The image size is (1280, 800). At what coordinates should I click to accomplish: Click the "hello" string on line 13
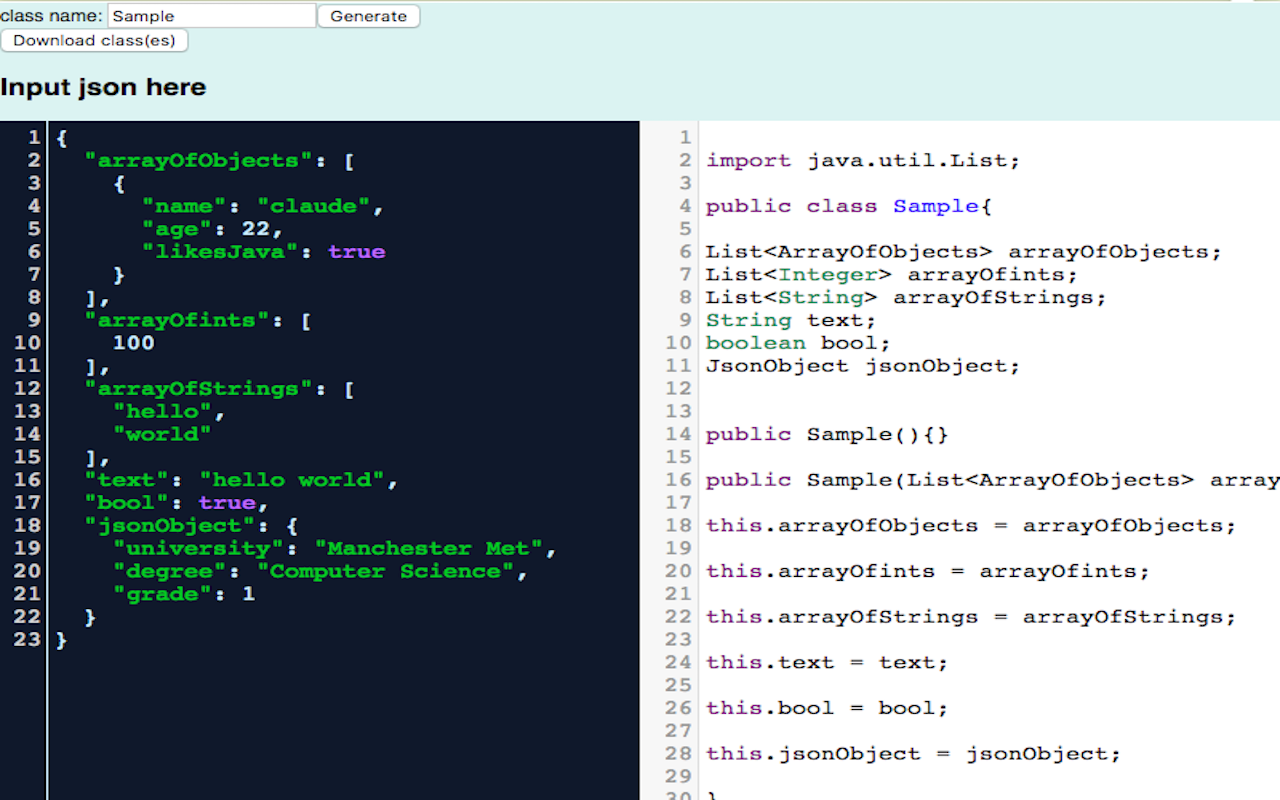[163, 411]
